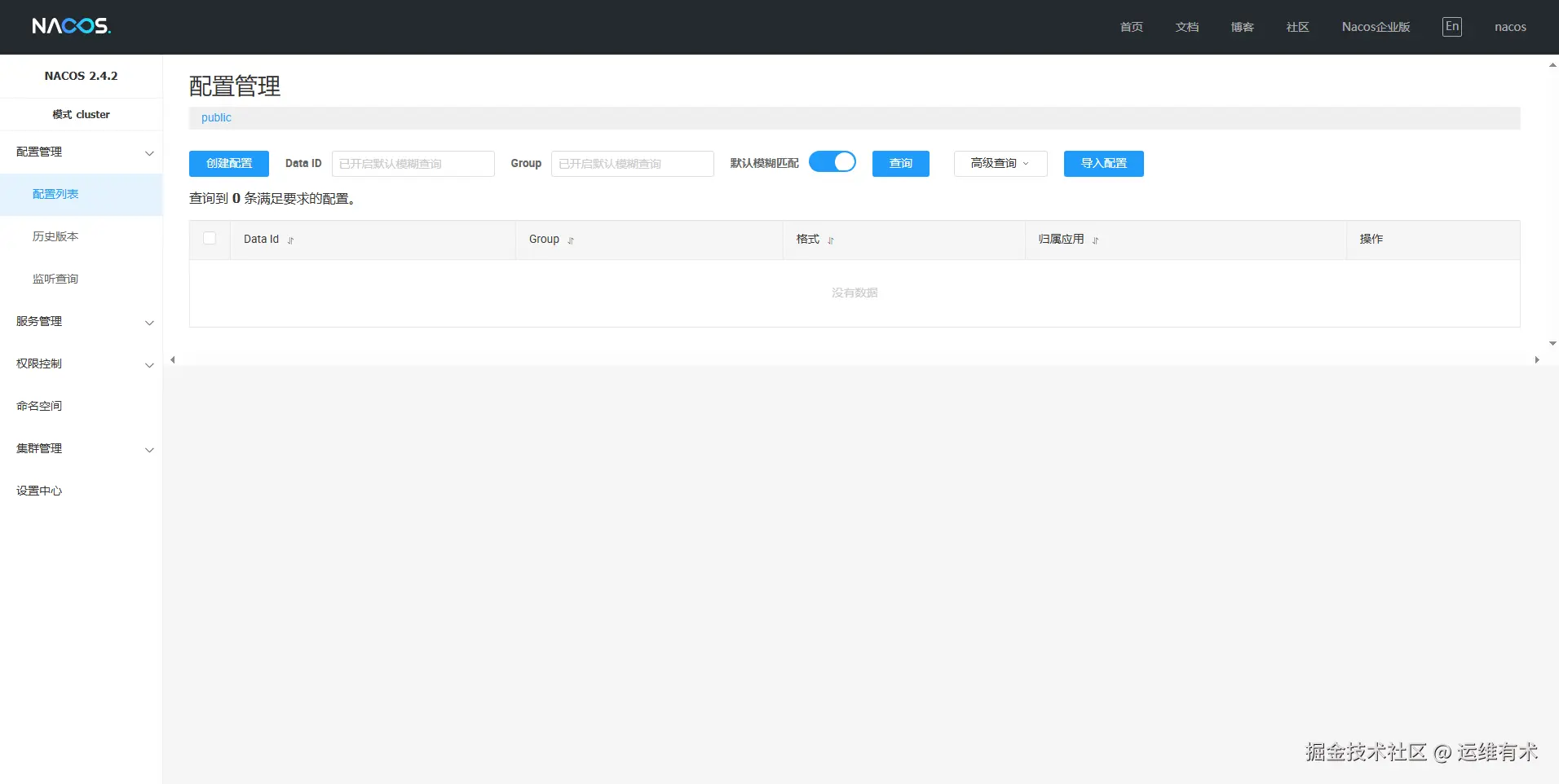Image resolution: width=1559 pixels, height=784 pixels.
Task: Disable the 默认模糊匹配 toggle
Action: (x=832, y=161)
